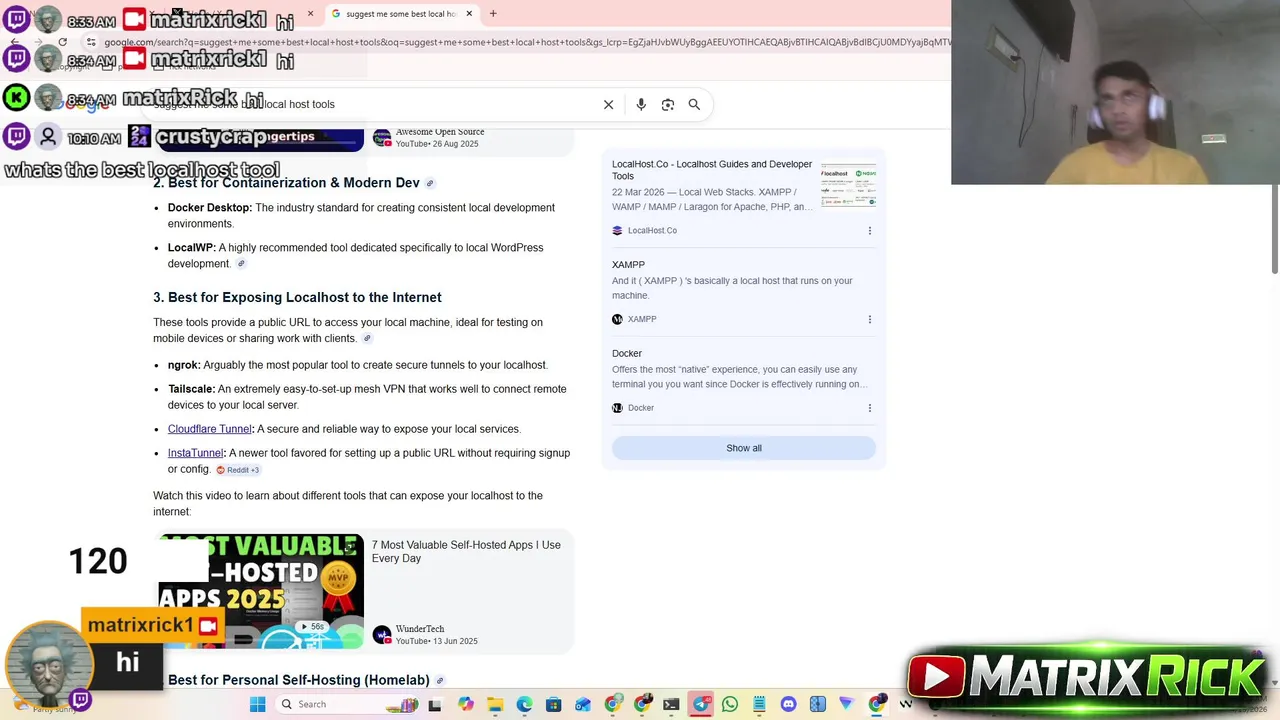Expand the 'Reddit +3' sources chip
The image size is (1280, 720).
[238, 470]
